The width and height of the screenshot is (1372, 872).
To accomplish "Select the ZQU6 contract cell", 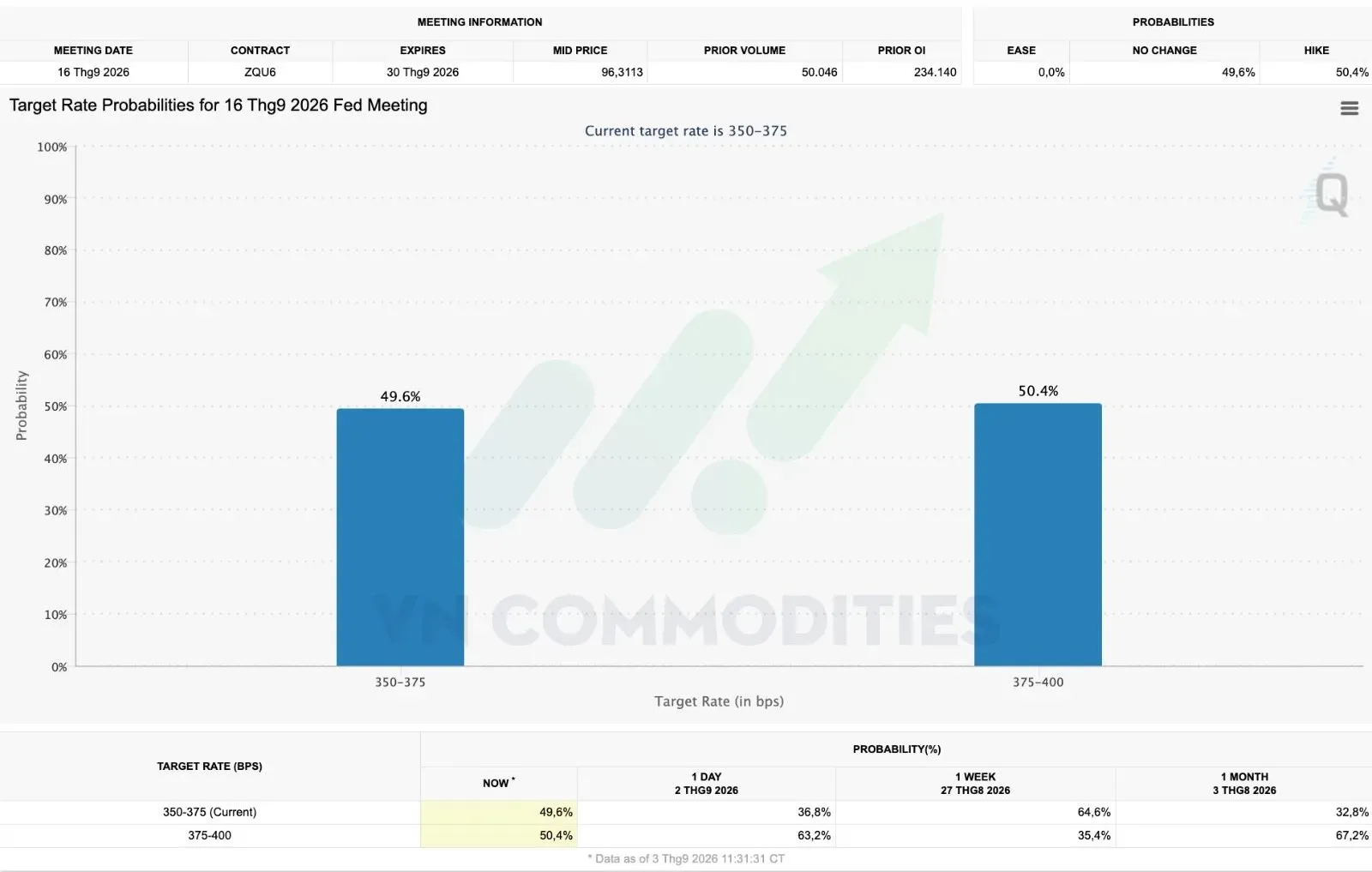I will tap(260, 72).
